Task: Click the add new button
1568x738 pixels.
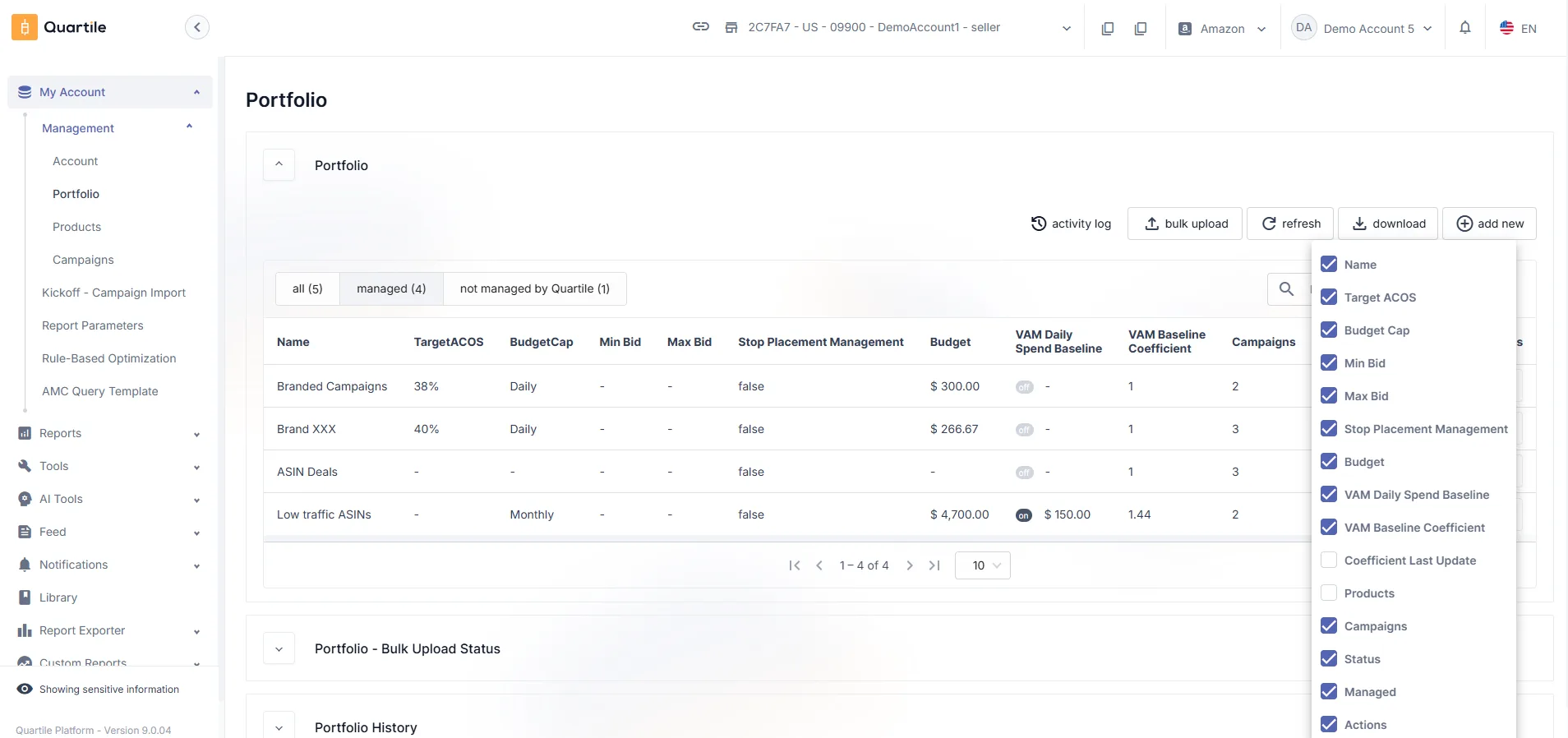Action: tap(1490, 224)
